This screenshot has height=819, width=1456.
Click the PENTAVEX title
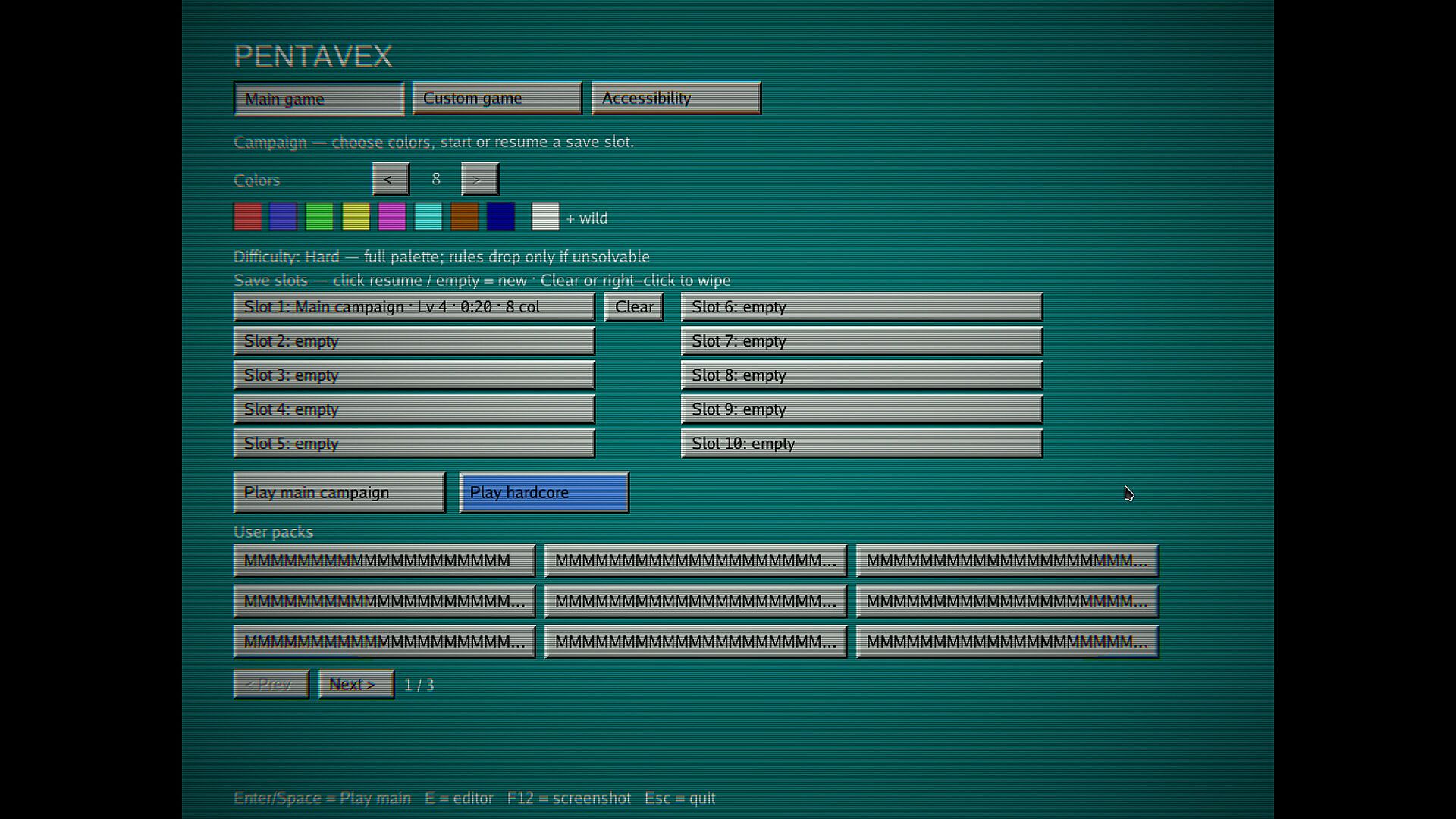(313, 56)
